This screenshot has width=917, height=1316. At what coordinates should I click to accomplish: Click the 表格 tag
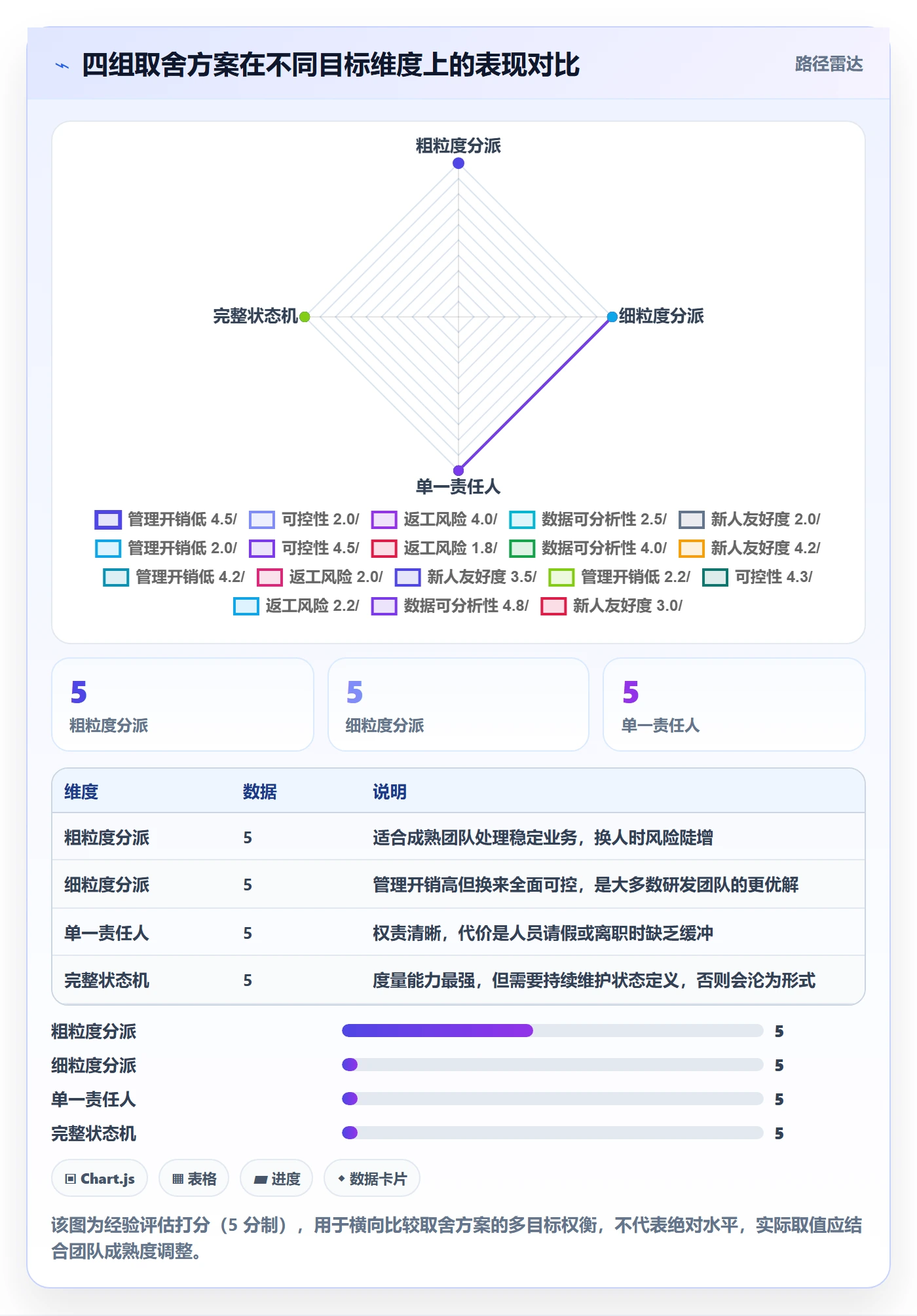(x=194, y=1179)
